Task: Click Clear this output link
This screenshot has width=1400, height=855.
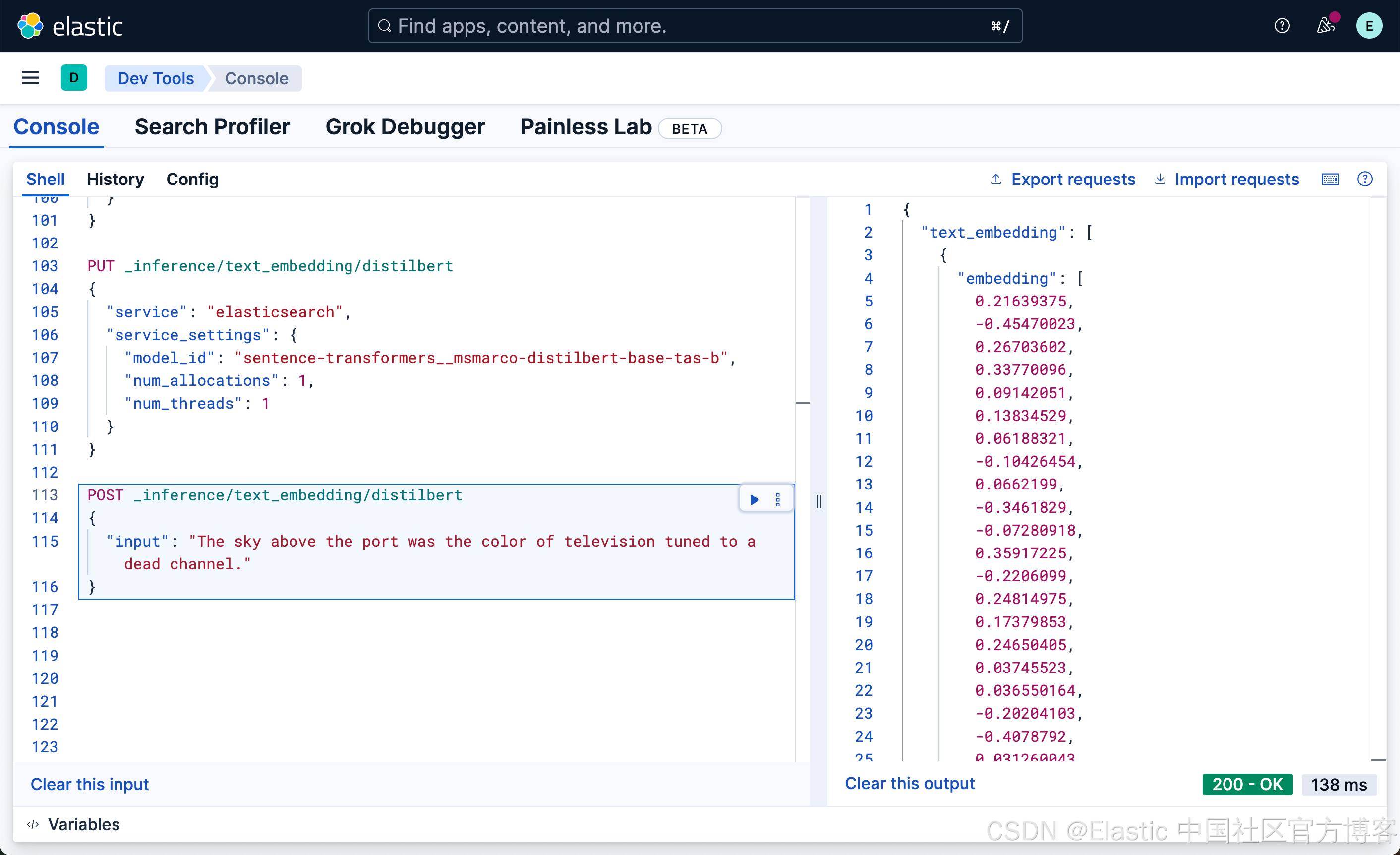Action: click(x=909, y=784)
